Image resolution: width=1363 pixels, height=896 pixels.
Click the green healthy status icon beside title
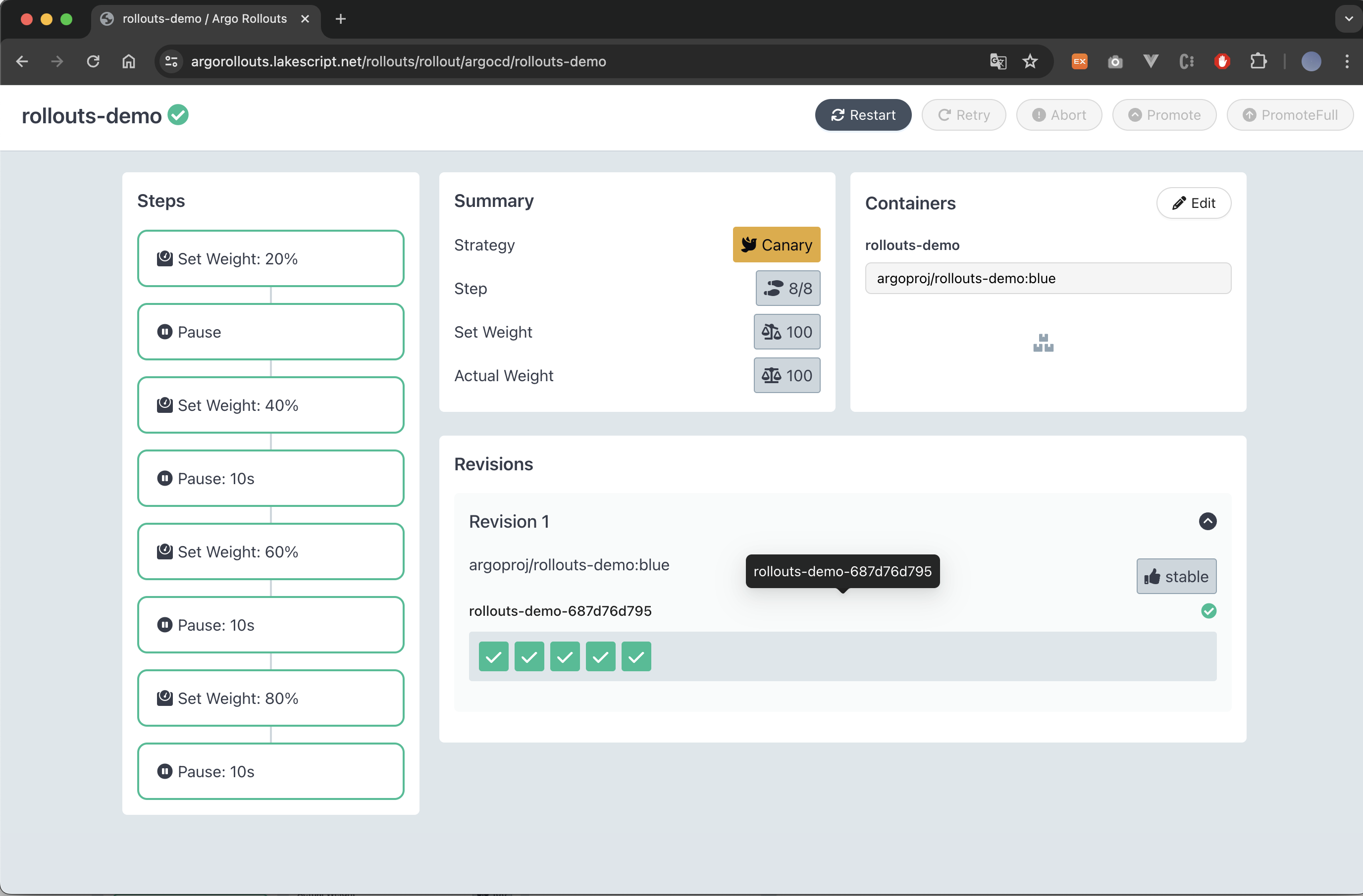pyautogui.click(x=178, y=115)
